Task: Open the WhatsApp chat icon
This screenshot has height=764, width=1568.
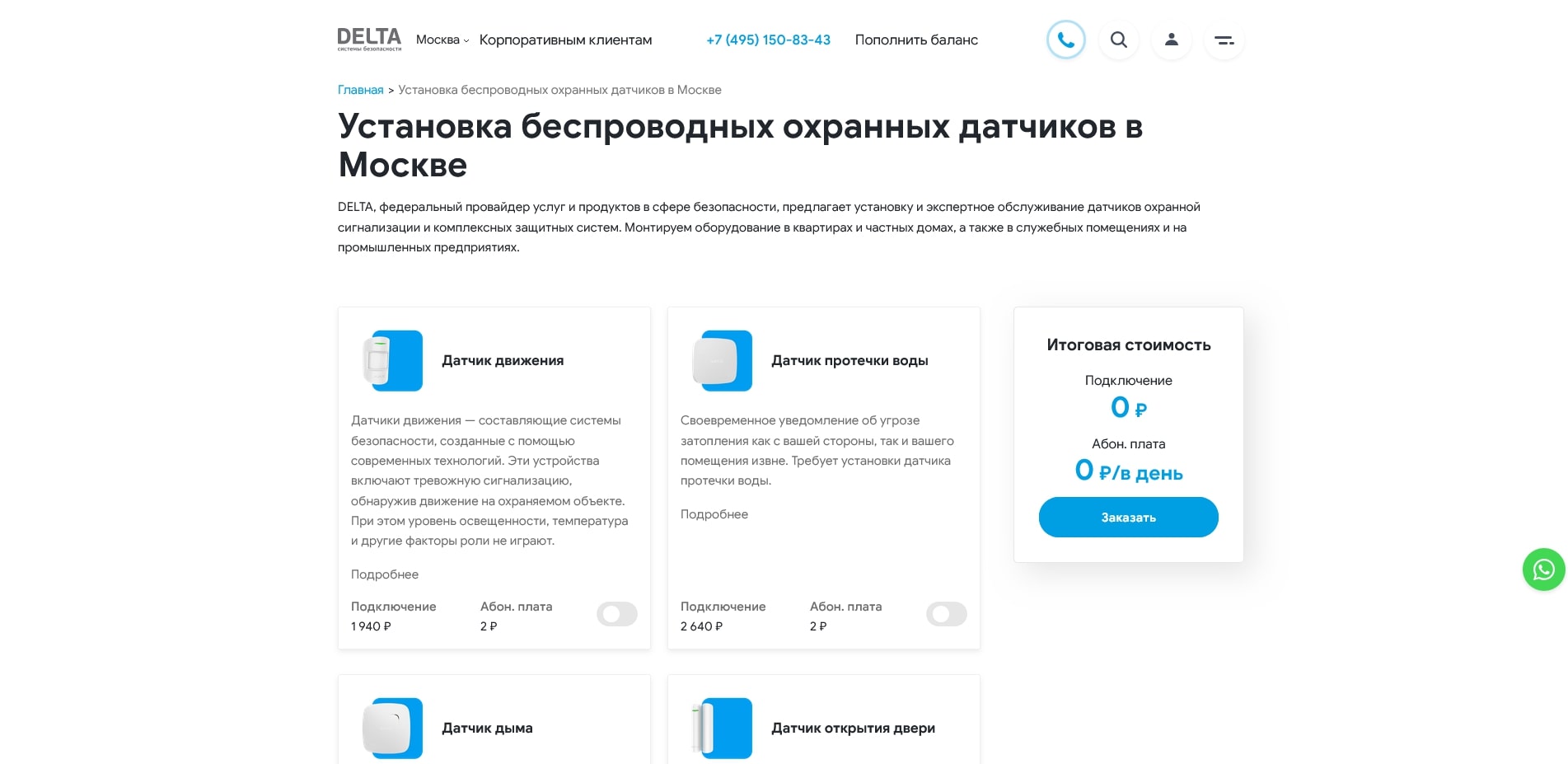Action: [1542, 569]
